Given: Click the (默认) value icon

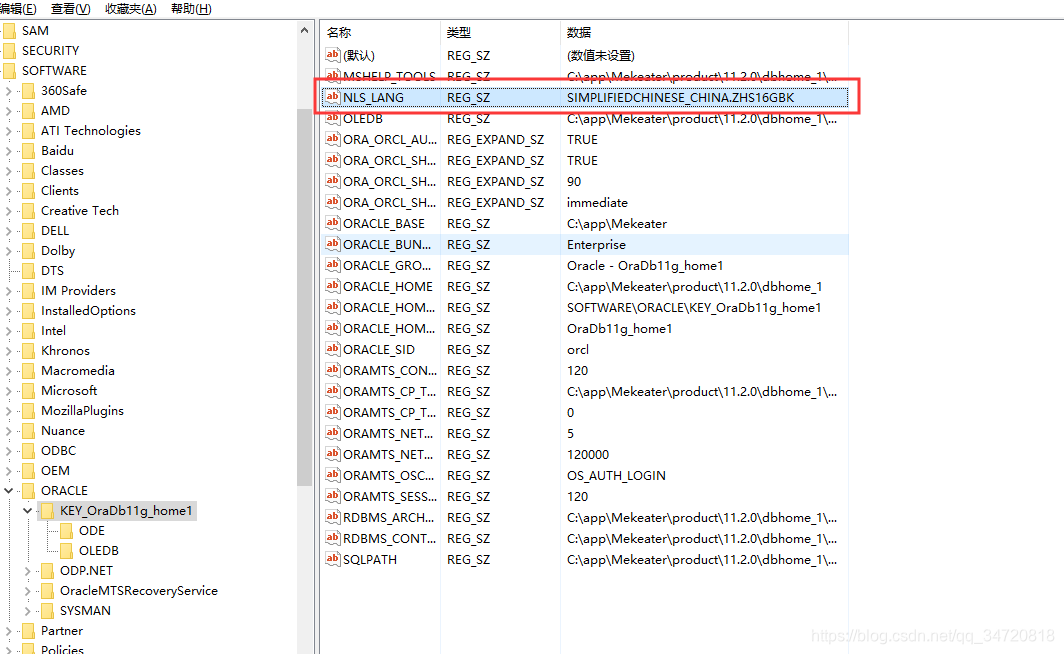Looking at the screenshot, I should point(332,55).
